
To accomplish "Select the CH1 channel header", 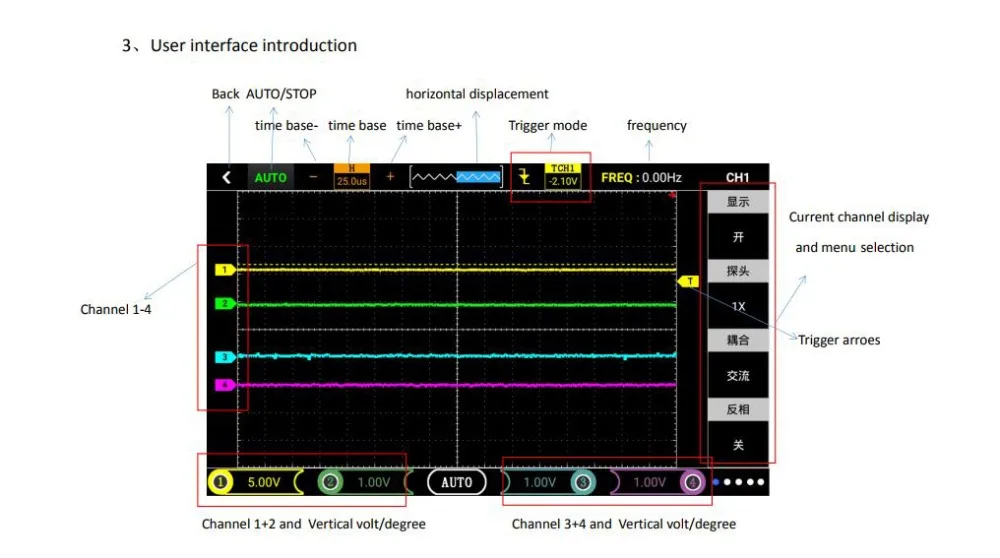I will coord(737,177).
